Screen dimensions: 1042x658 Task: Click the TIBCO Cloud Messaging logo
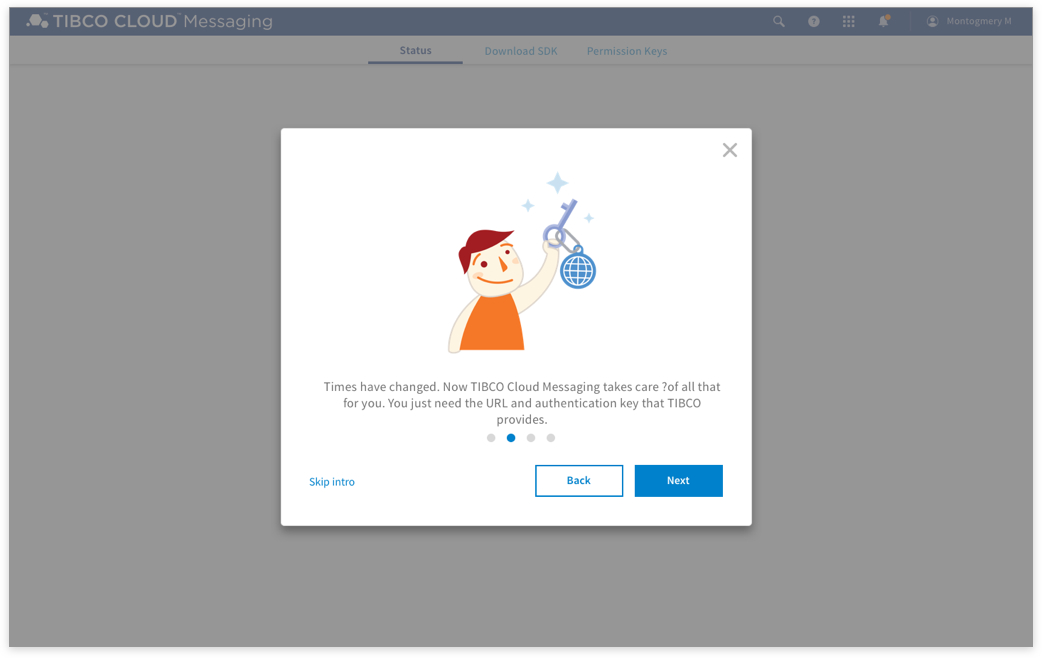150,21
